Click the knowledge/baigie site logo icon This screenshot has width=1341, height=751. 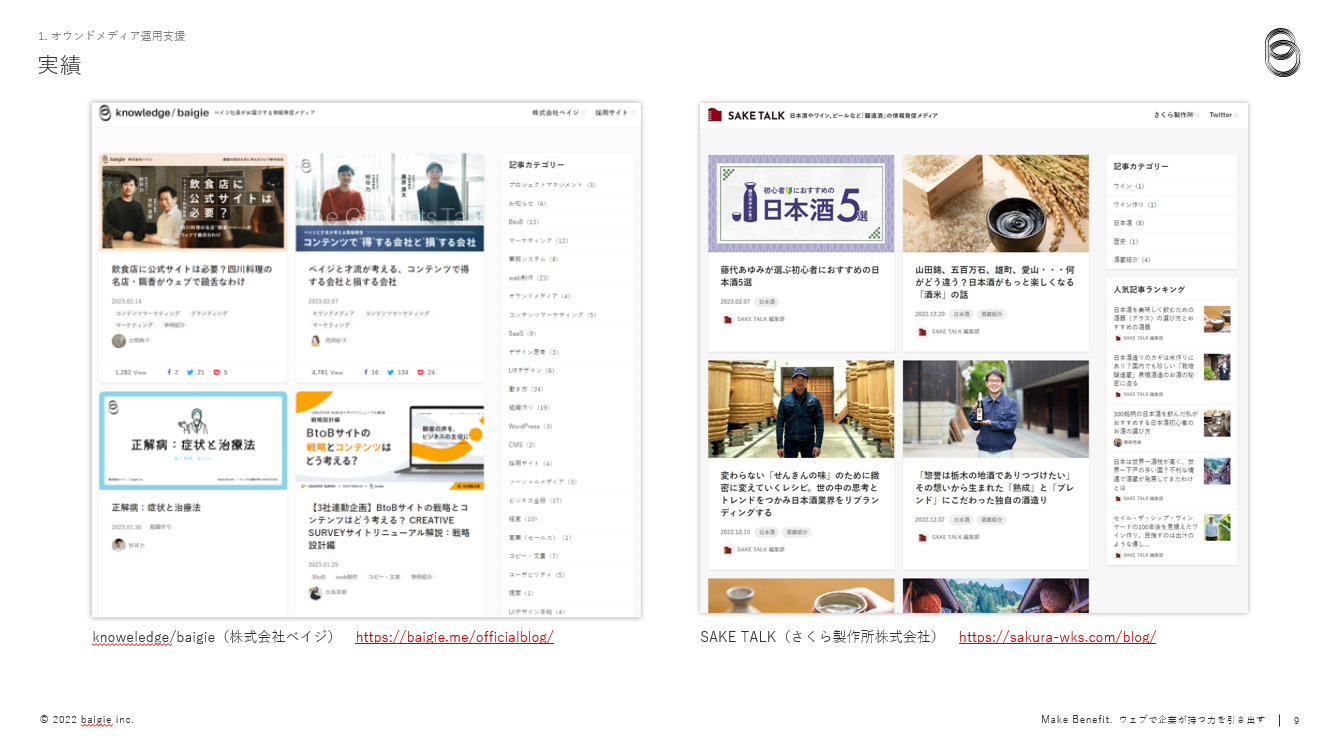[105, 113]
